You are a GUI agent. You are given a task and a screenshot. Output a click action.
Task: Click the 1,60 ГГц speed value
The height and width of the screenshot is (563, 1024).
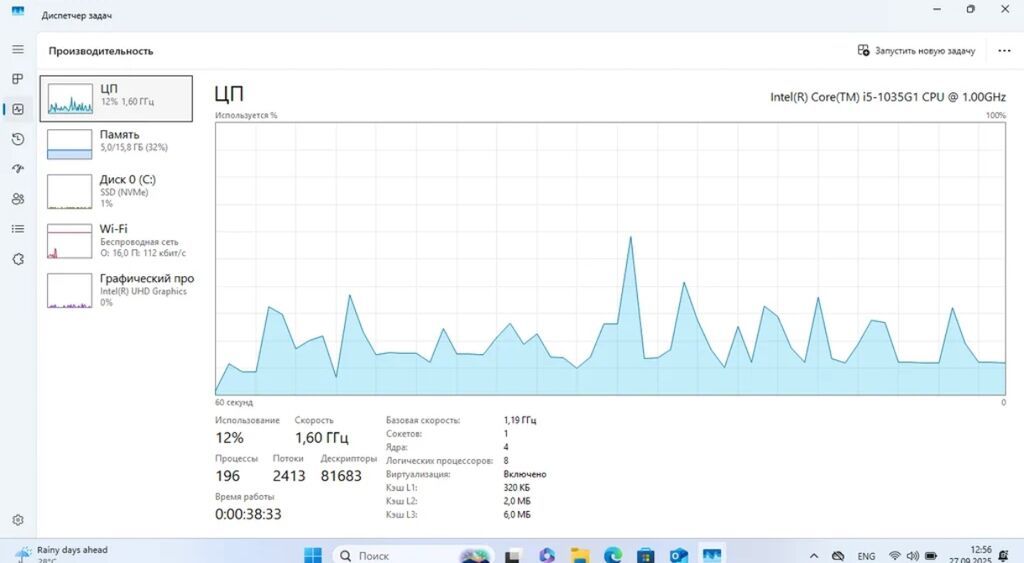click(x=322, y=438)
